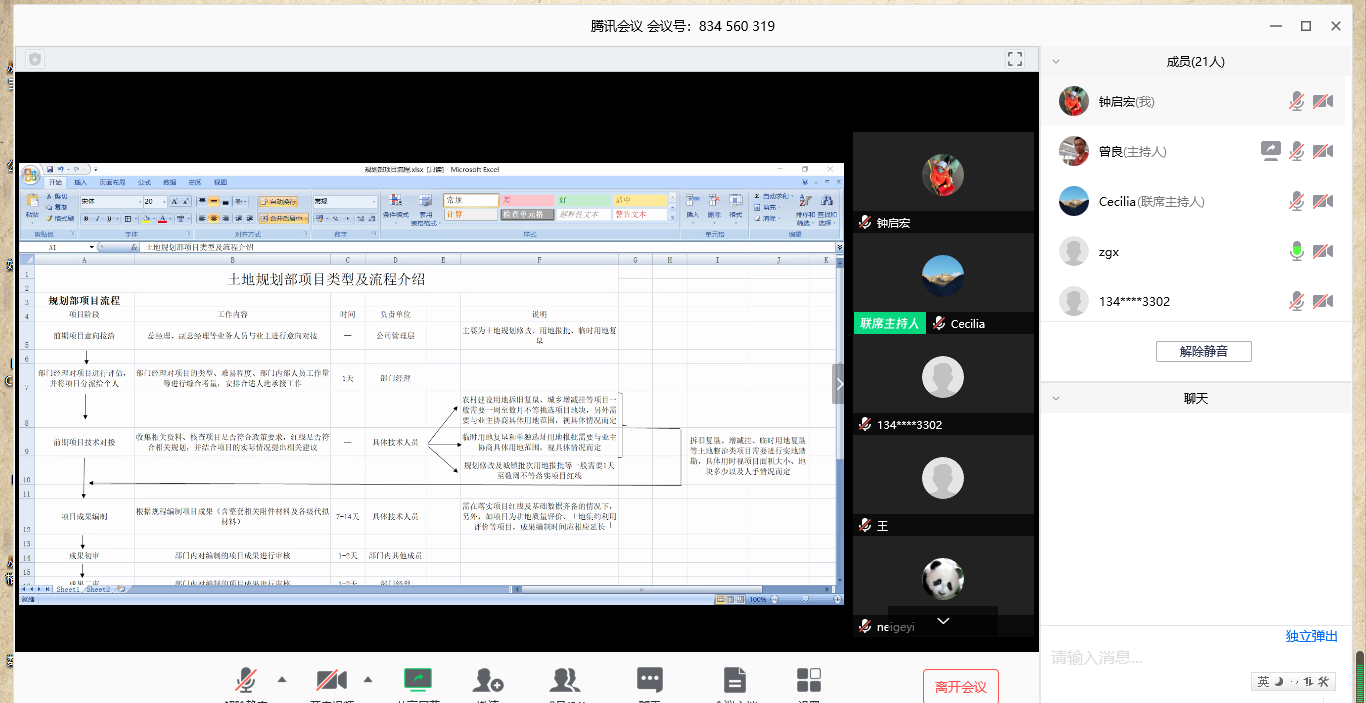This screenshot has height=703, width=1366.
Task: Click the red 离开会议 button
Action: coord(960,687)
